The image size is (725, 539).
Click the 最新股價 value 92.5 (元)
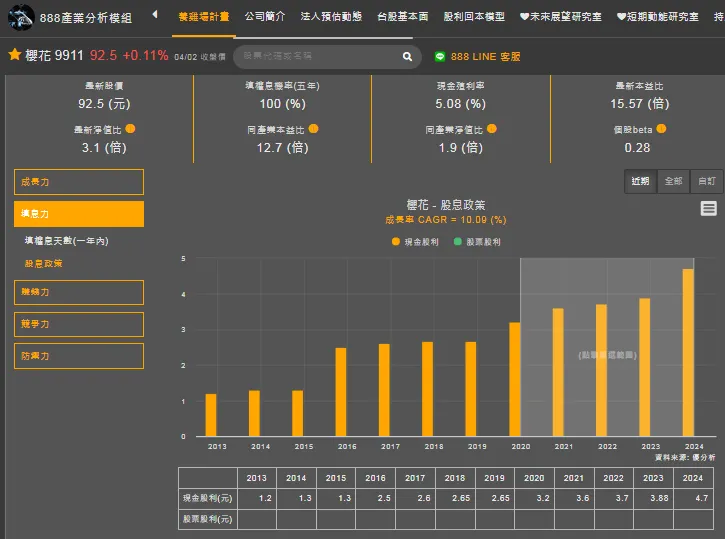[x=104, y=104]
